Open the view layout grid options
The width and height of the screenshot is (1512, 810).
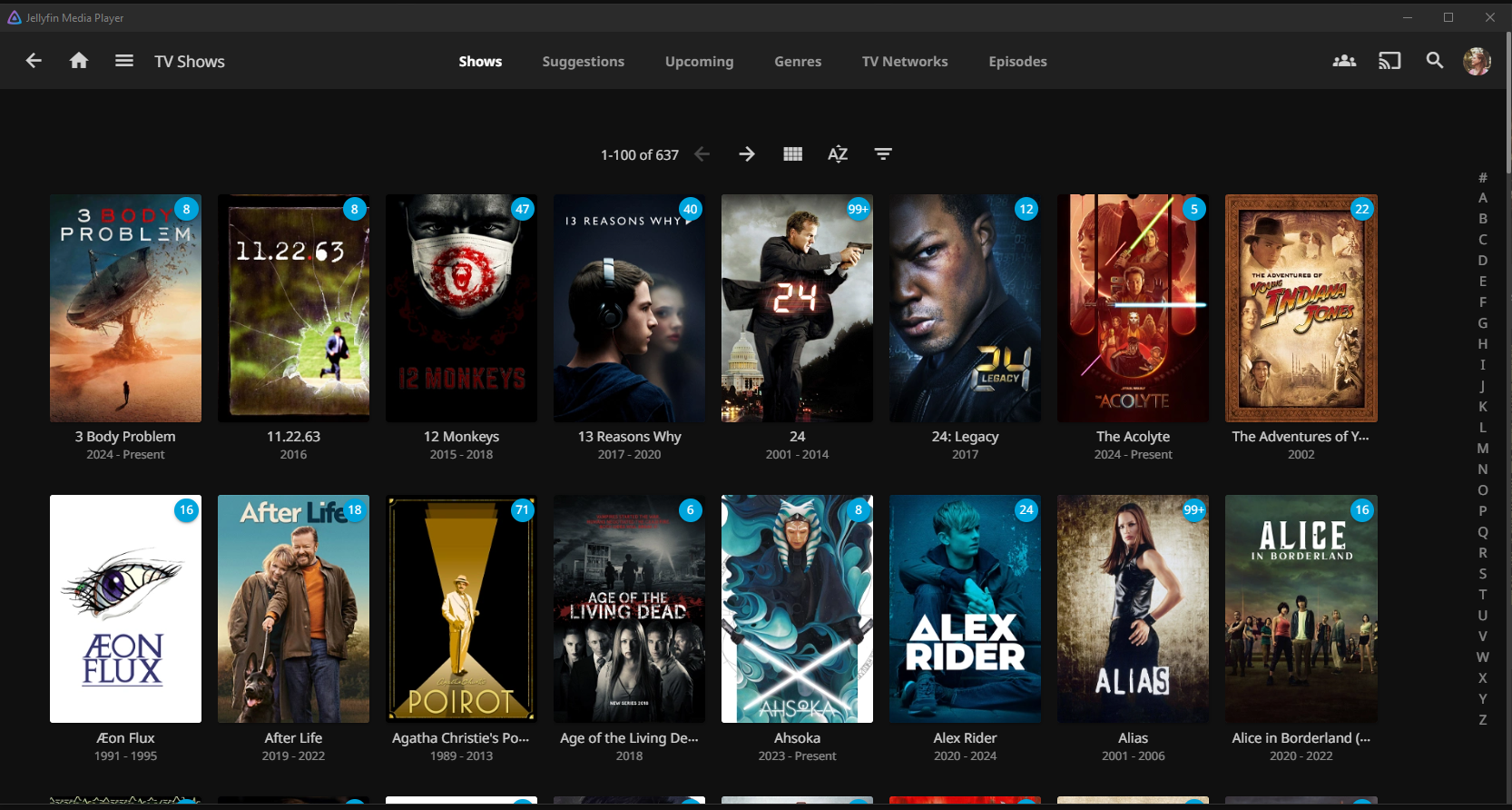click(x=792, y=154)
